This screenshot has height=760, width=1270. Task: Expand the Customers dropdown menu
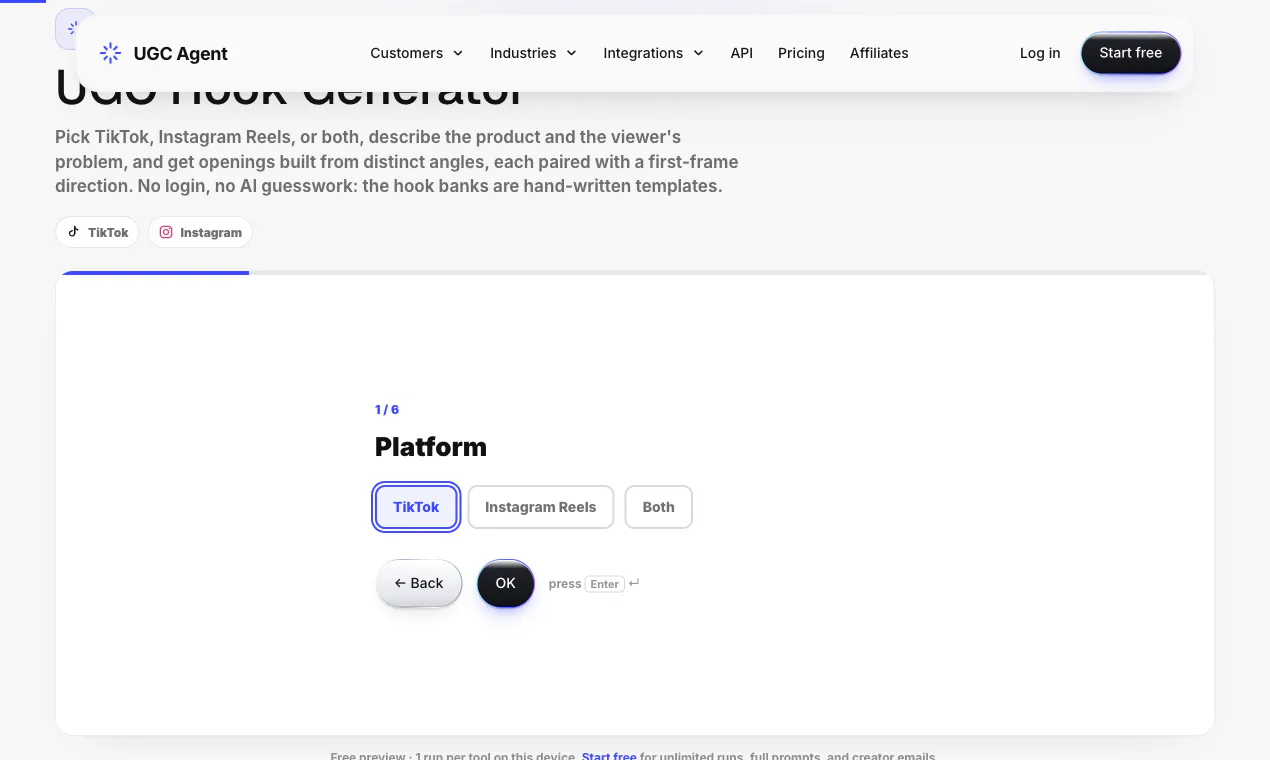click(416, 53)
